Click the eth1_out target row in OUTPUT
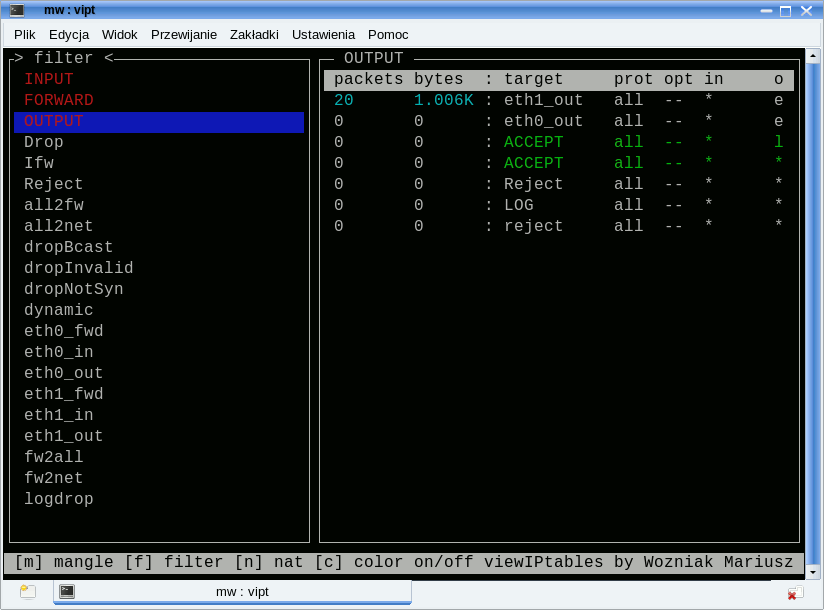This screenshot has width=824, height=610. pos(543,100)
